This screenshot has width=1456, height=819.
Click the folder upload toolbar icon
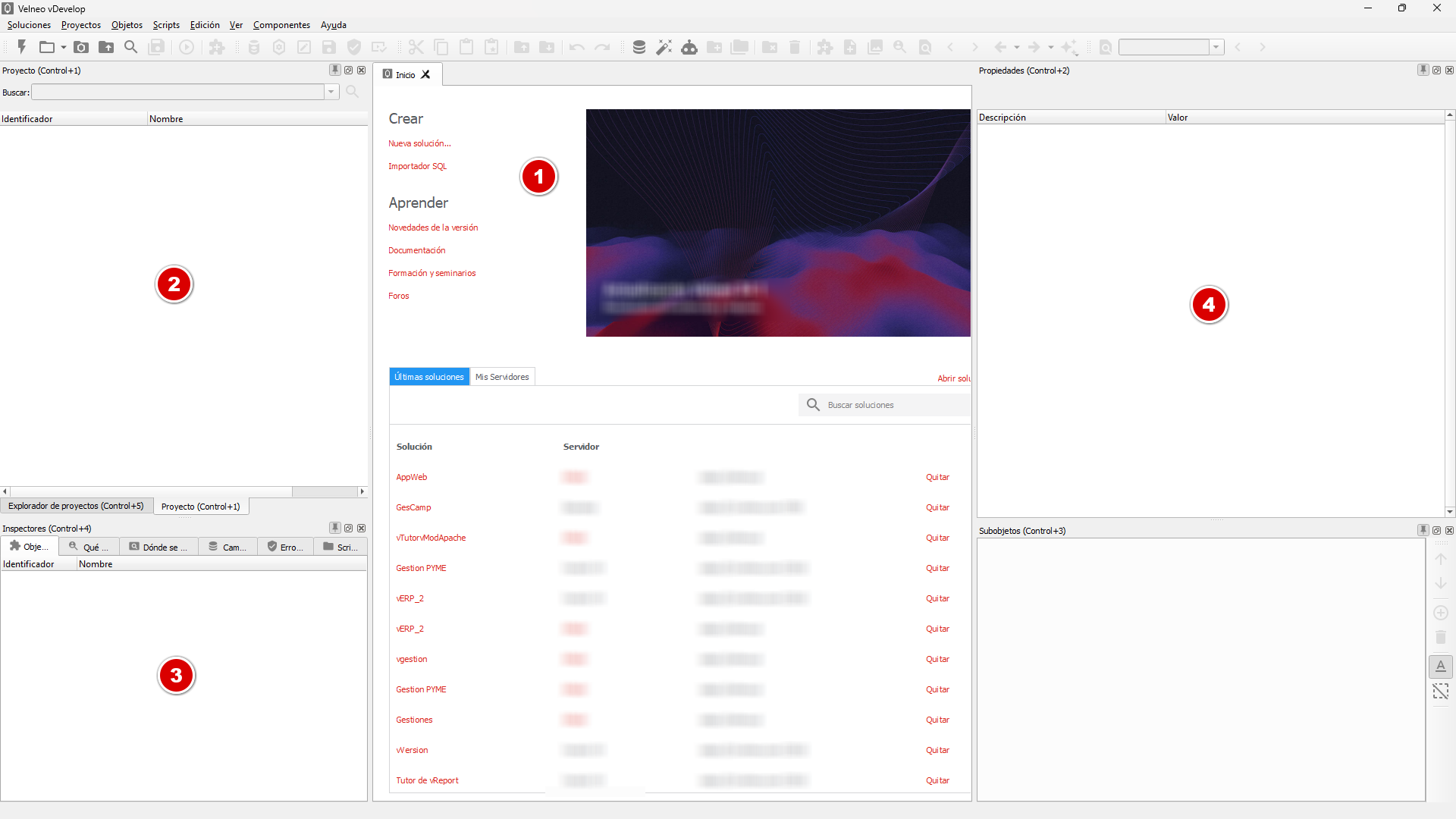tap(106, 47)
